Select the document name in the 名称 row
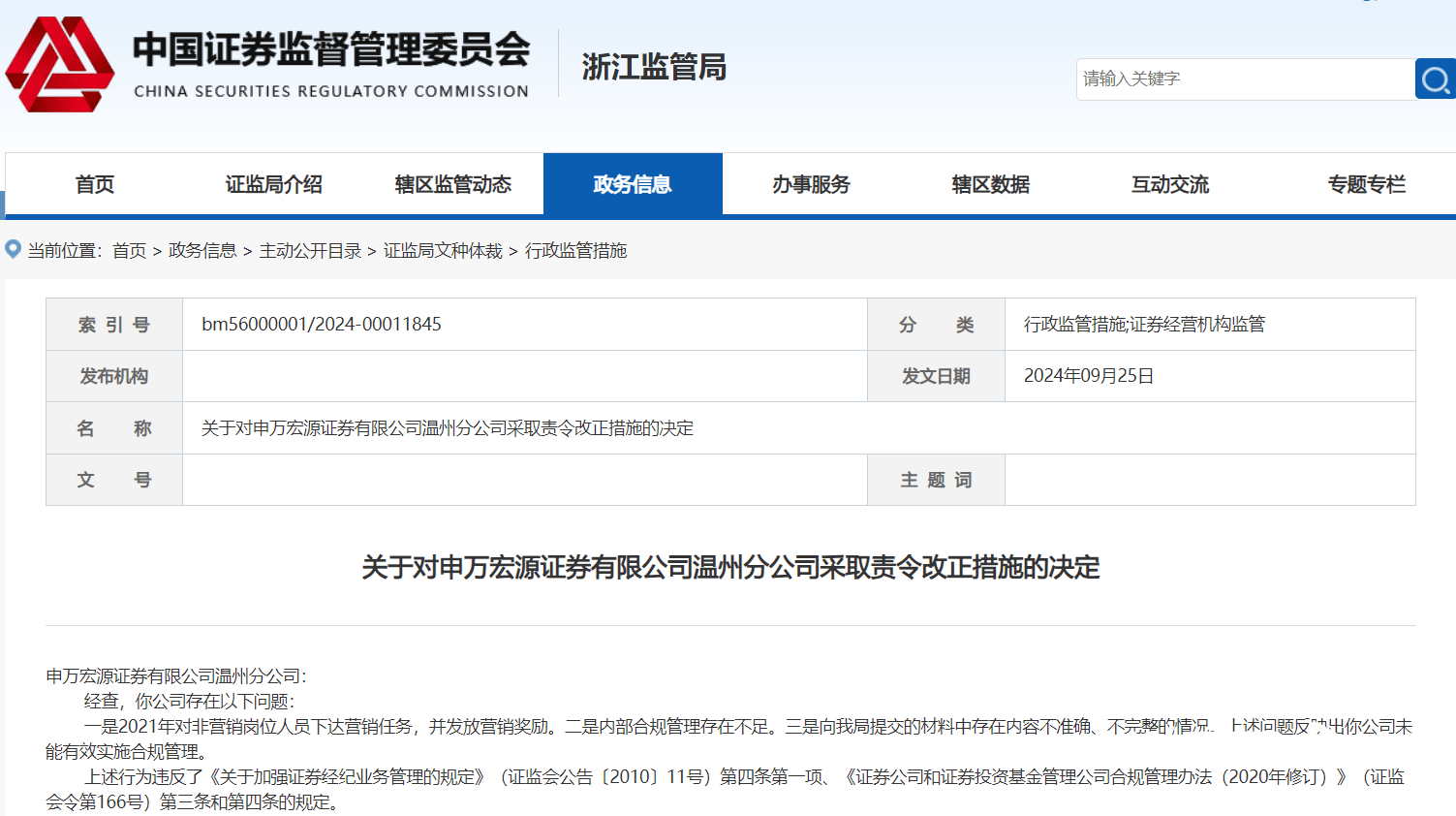1456x816 pixels. (x=448, y=428)
